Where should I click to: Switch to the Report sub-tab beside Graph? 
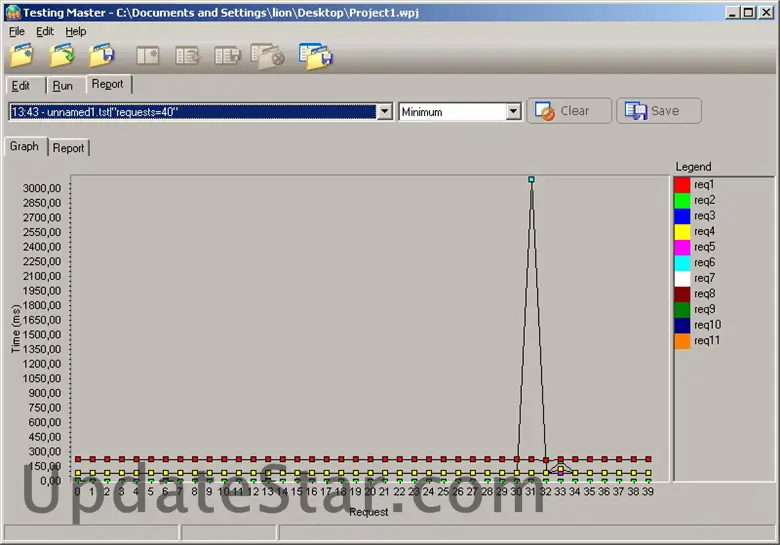coord(69,148)
